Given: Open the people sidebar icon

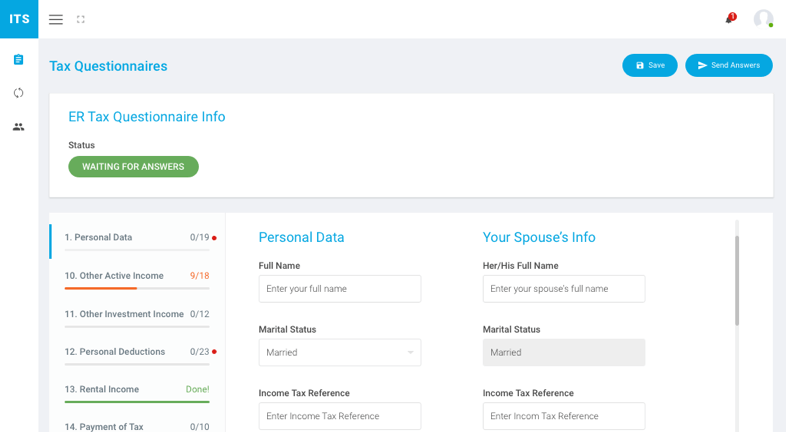Looking at the screenshot, I should (18, 127).
